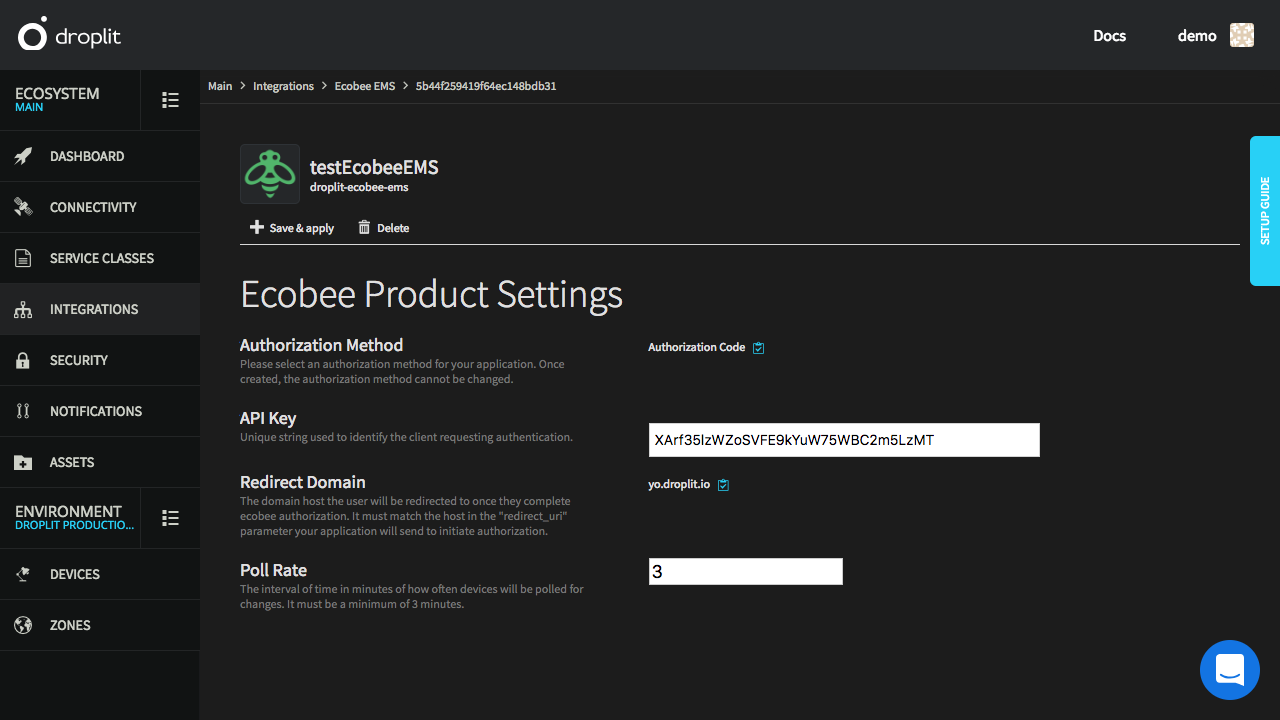The width and height of the screenshot is (1280, 720).
Task: Click the Zones globe icon
Action: [23, 625]
